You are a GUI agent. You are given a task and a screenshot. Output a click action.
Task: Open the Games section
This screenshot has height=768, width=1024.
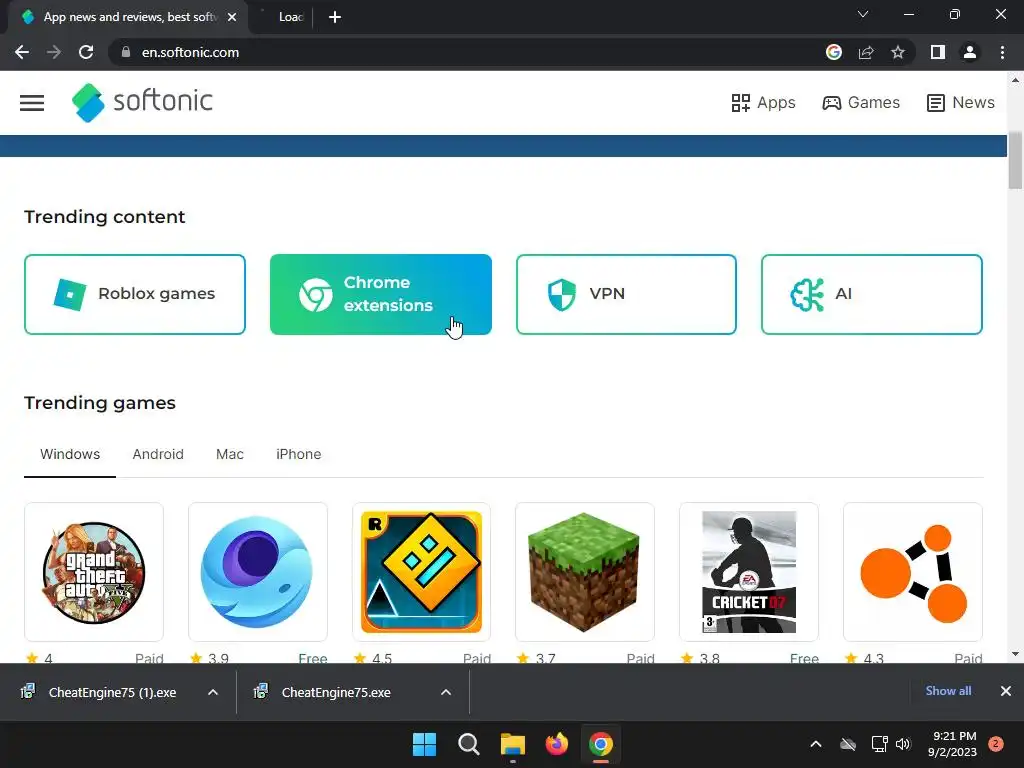pyautogui.click(x=861, y=103)
